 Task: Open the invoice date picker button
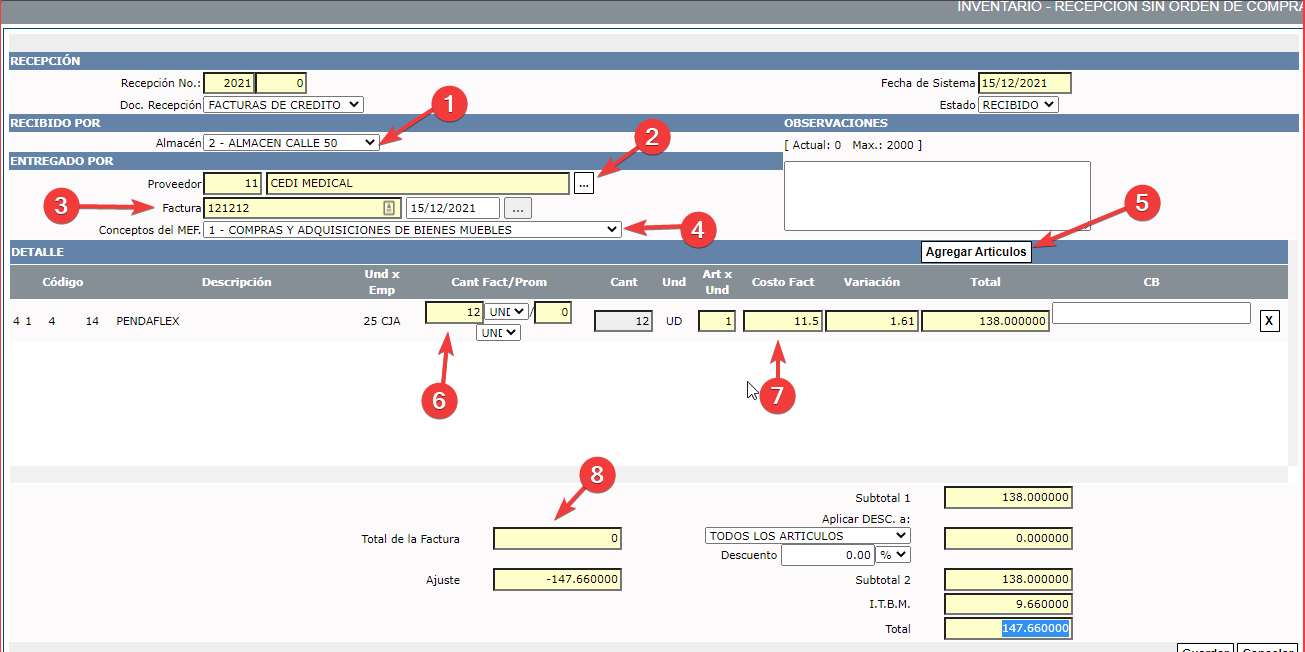tap(517, 208)
